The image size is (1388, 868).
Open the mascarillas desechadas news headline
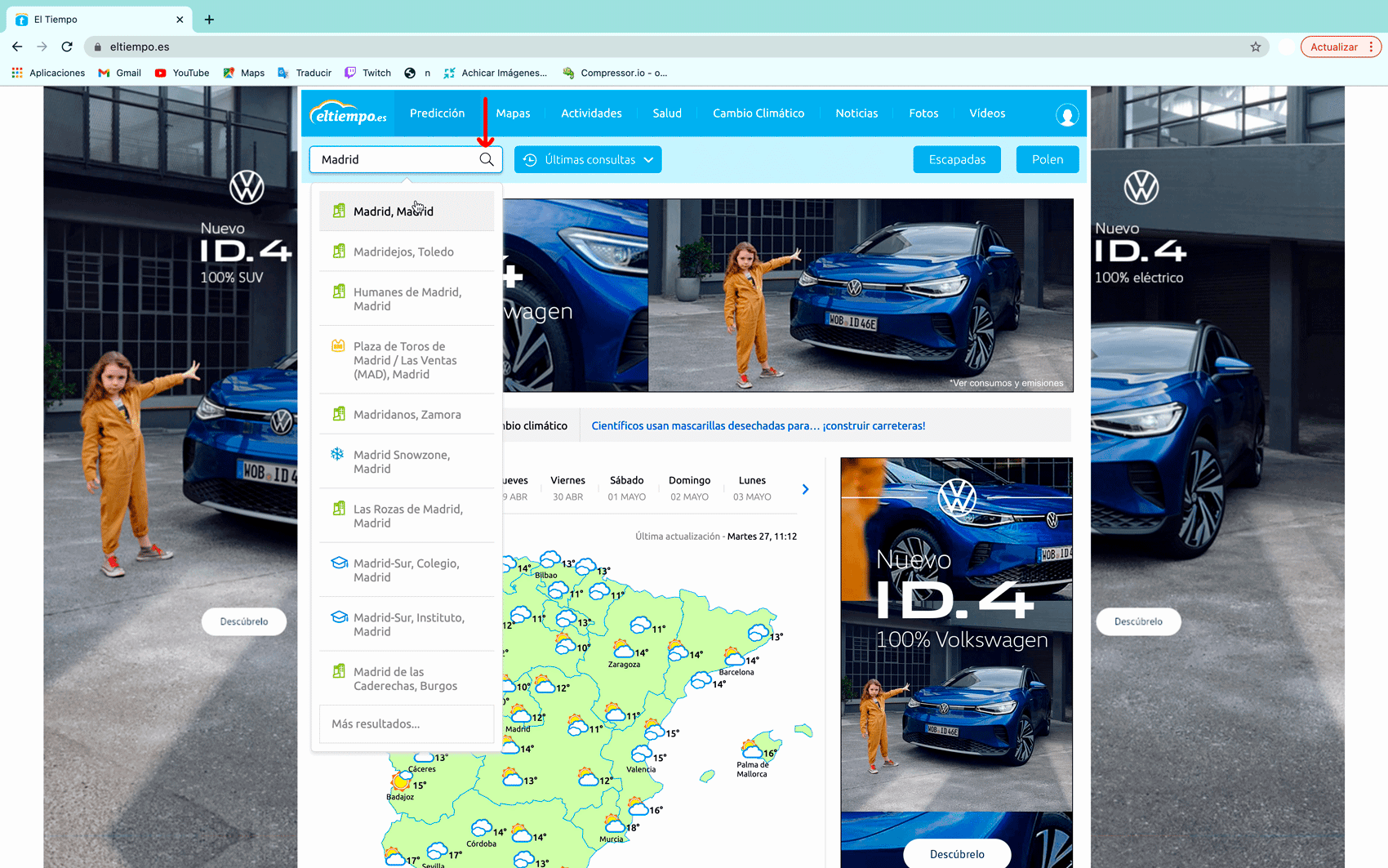[x=759, y=425]
